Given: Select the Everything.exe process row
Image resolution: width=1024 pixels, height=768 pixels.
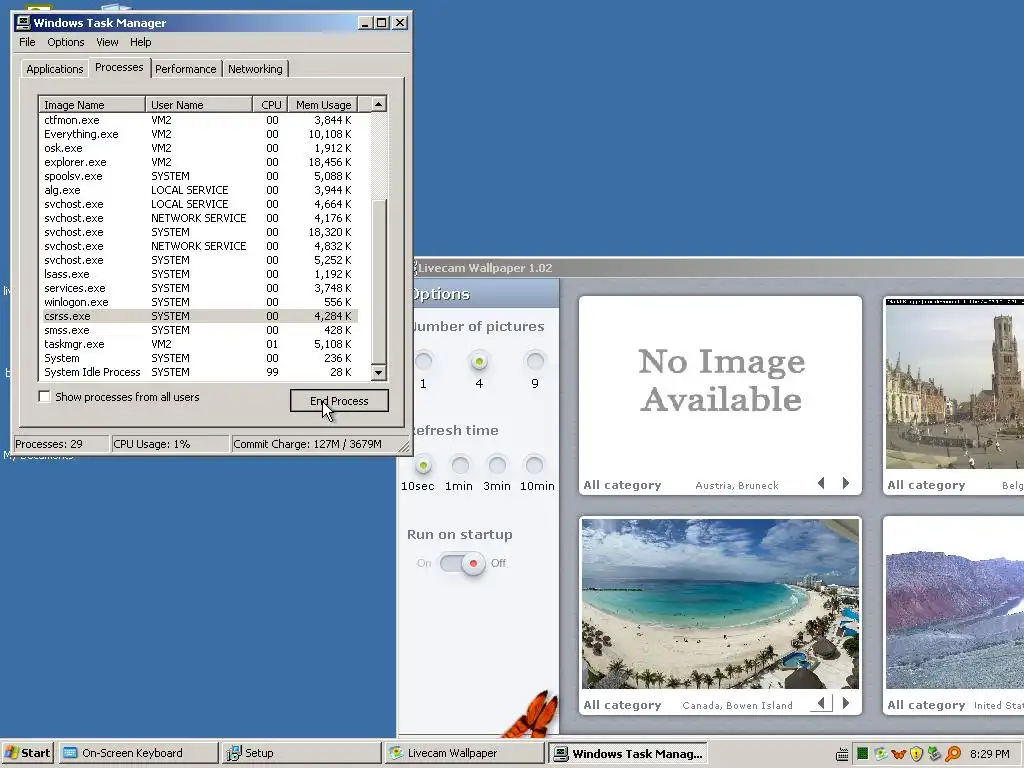Looking at the screenshot, I should (199, 134).
